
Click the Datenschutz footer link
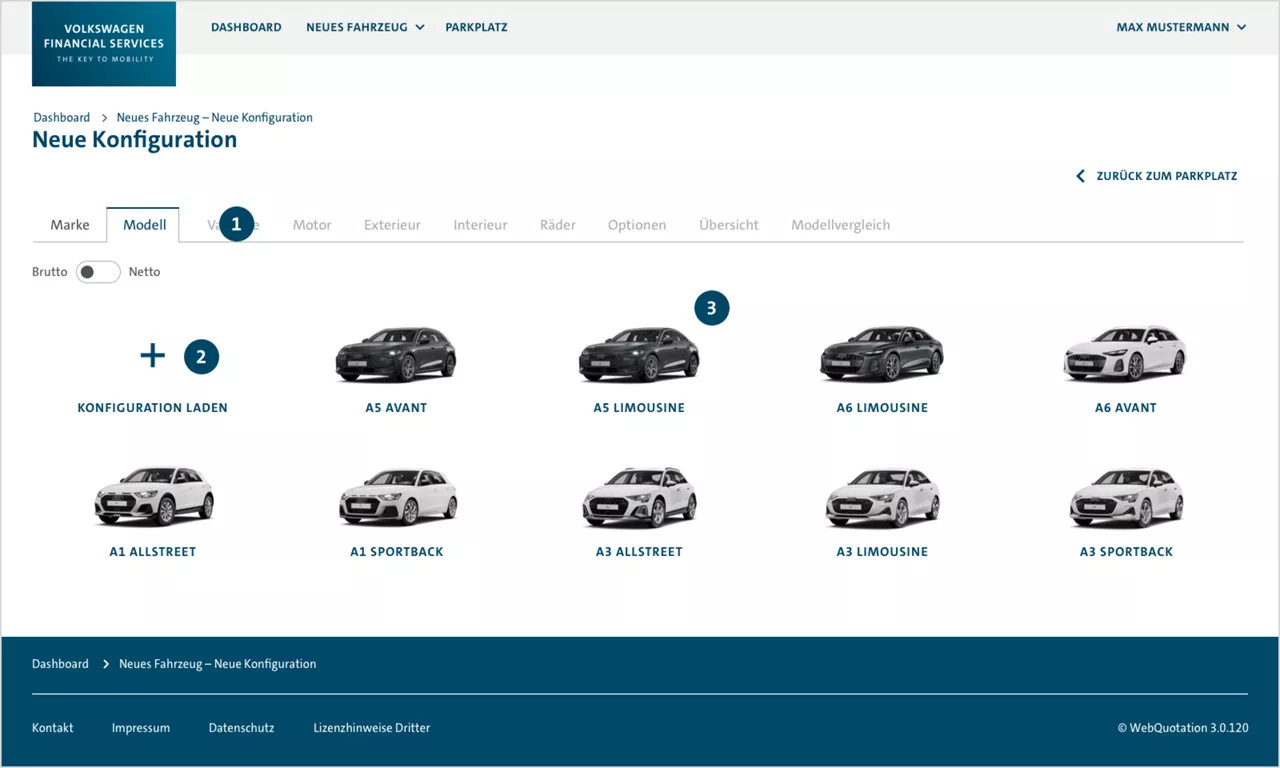point(241,727)
